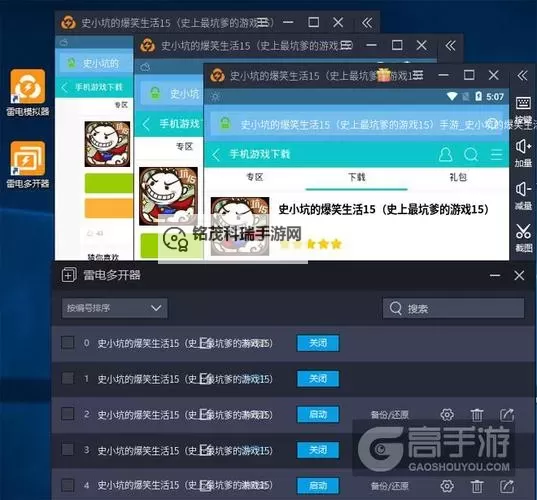Screen dimensions: 537x500
Task: Click the star rating under the game title
Action: [311, 244]
